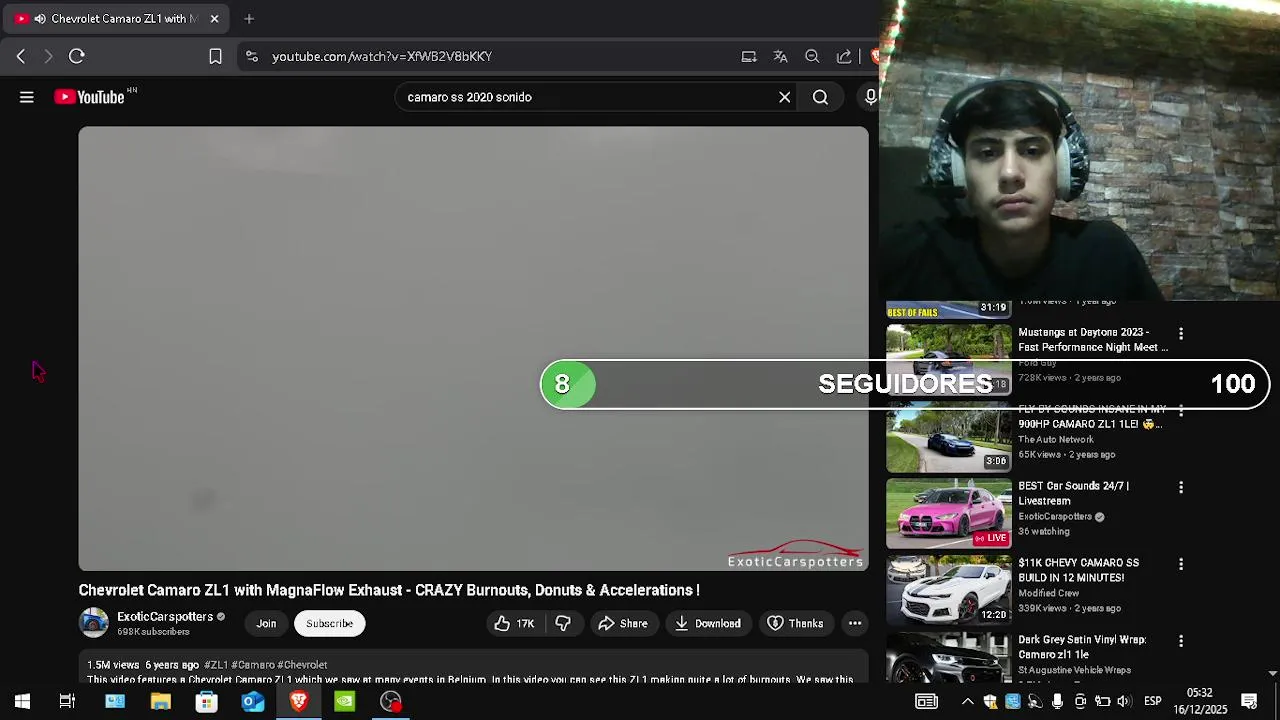Dislike the video
1280x720 pixels.
(x=563, y=623)
